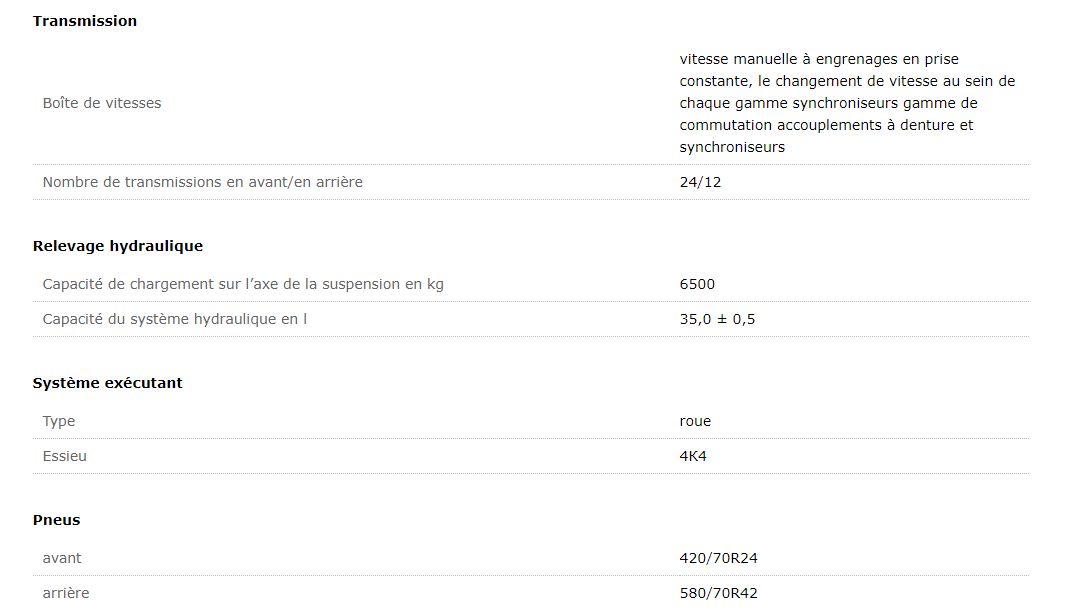
Task: Select the 580/70R42 rear tire value
Action: (x=718, y=593)
